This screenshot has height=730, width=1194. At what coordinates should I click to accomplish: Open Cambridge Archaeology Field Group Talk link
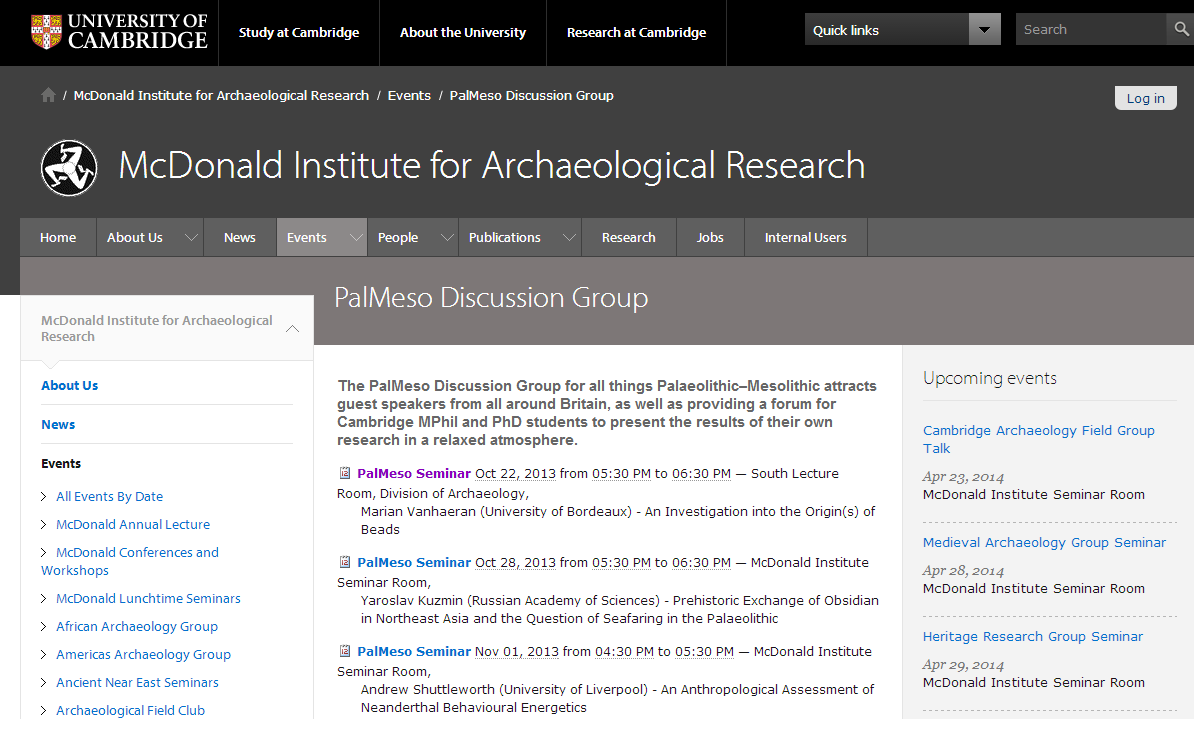coord(1039,439)
